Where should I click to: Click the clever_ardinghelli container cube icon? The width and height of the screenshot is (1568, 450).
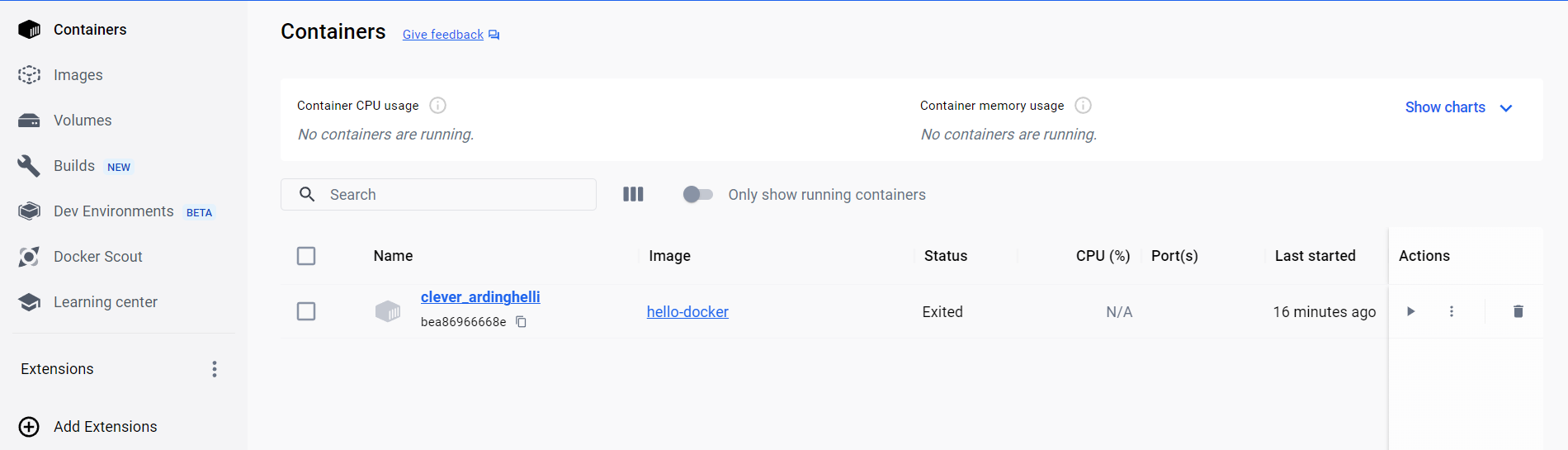tap(388, 311)
